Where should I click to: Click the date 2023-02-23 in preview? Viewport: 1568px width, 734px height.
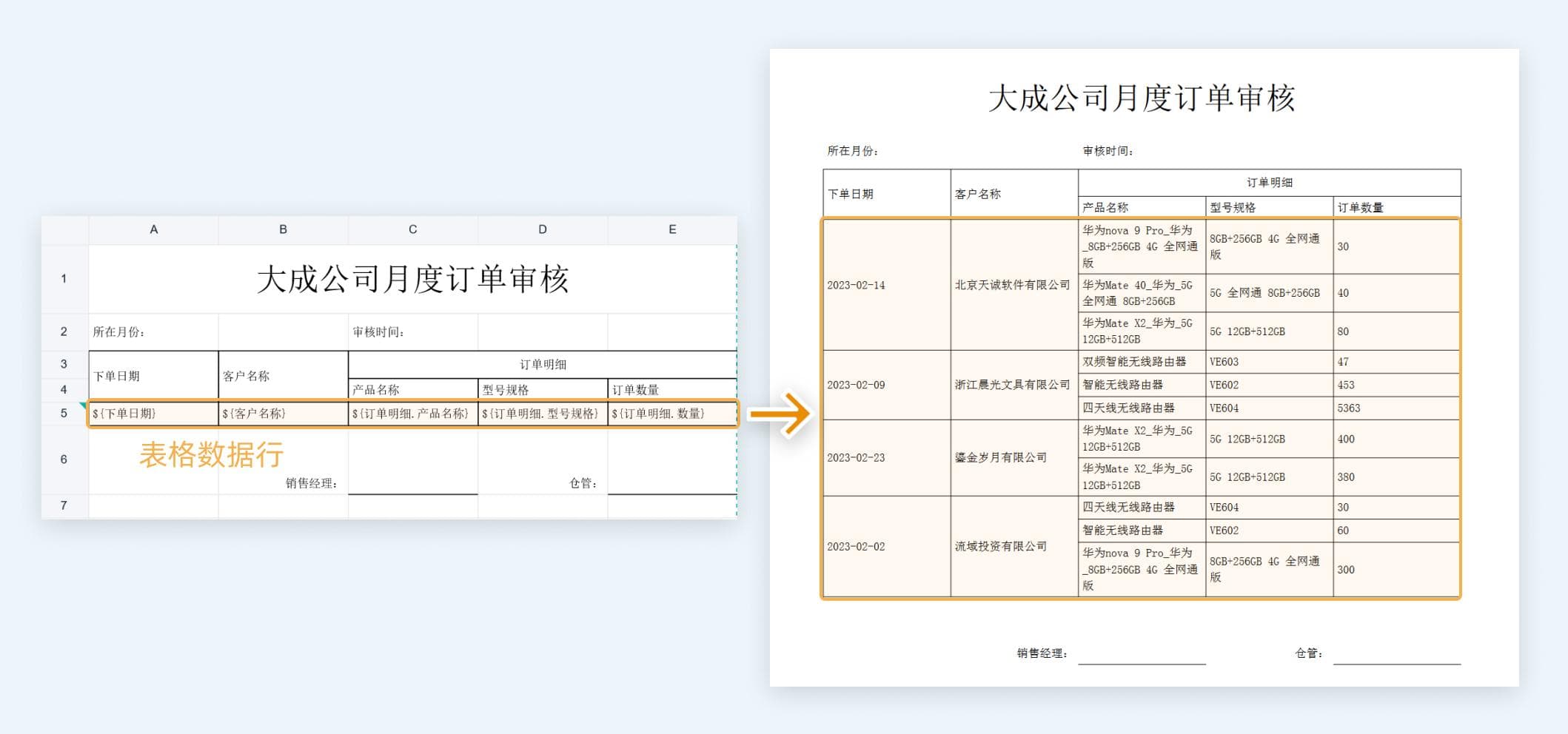856,457
